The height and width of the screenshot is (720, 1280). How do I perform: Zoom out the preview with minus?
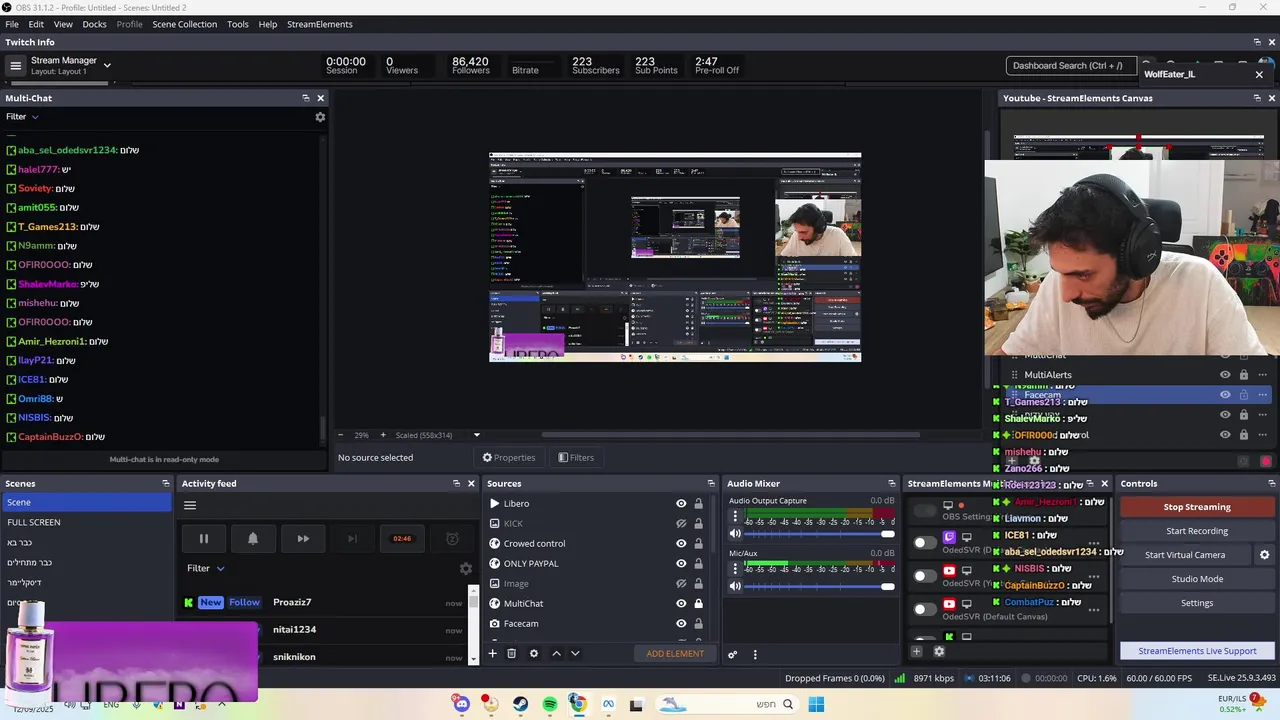[x=340, y=435]
